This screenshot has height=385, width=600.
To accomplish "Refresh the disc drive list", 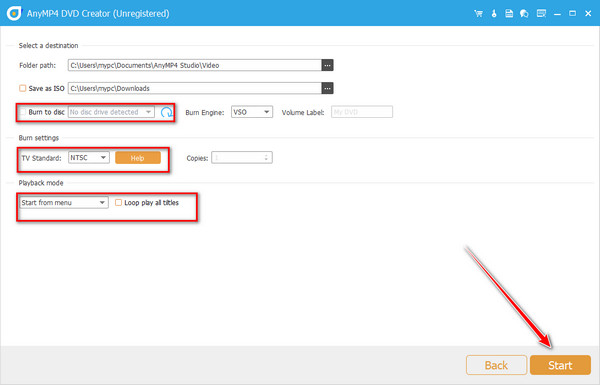I will click(166, 112).
